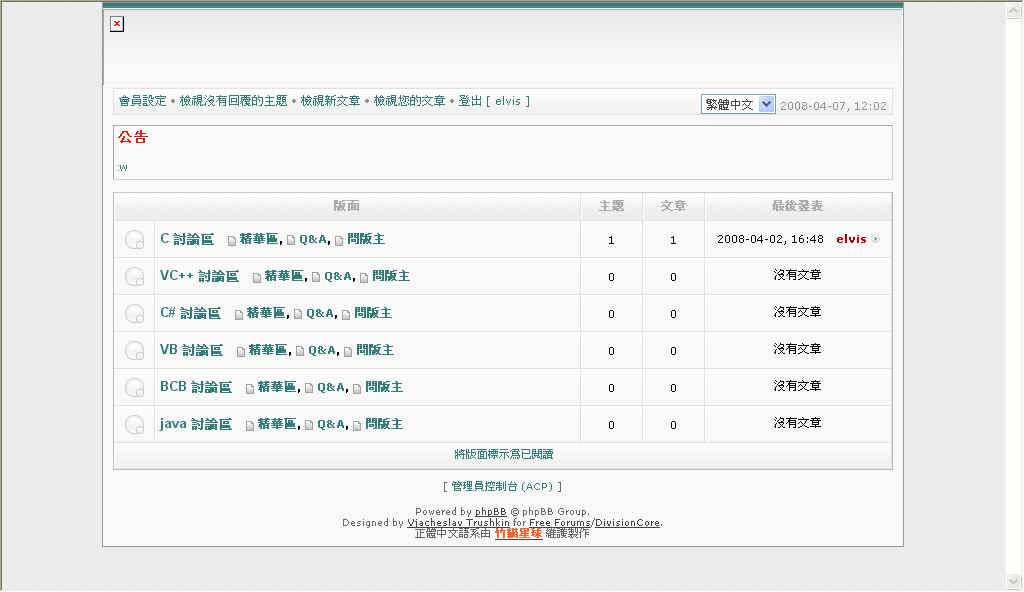Open 檢視新文章 new posts
The height and width of the screenshot is (592, 1024).
tap(330, 101)
